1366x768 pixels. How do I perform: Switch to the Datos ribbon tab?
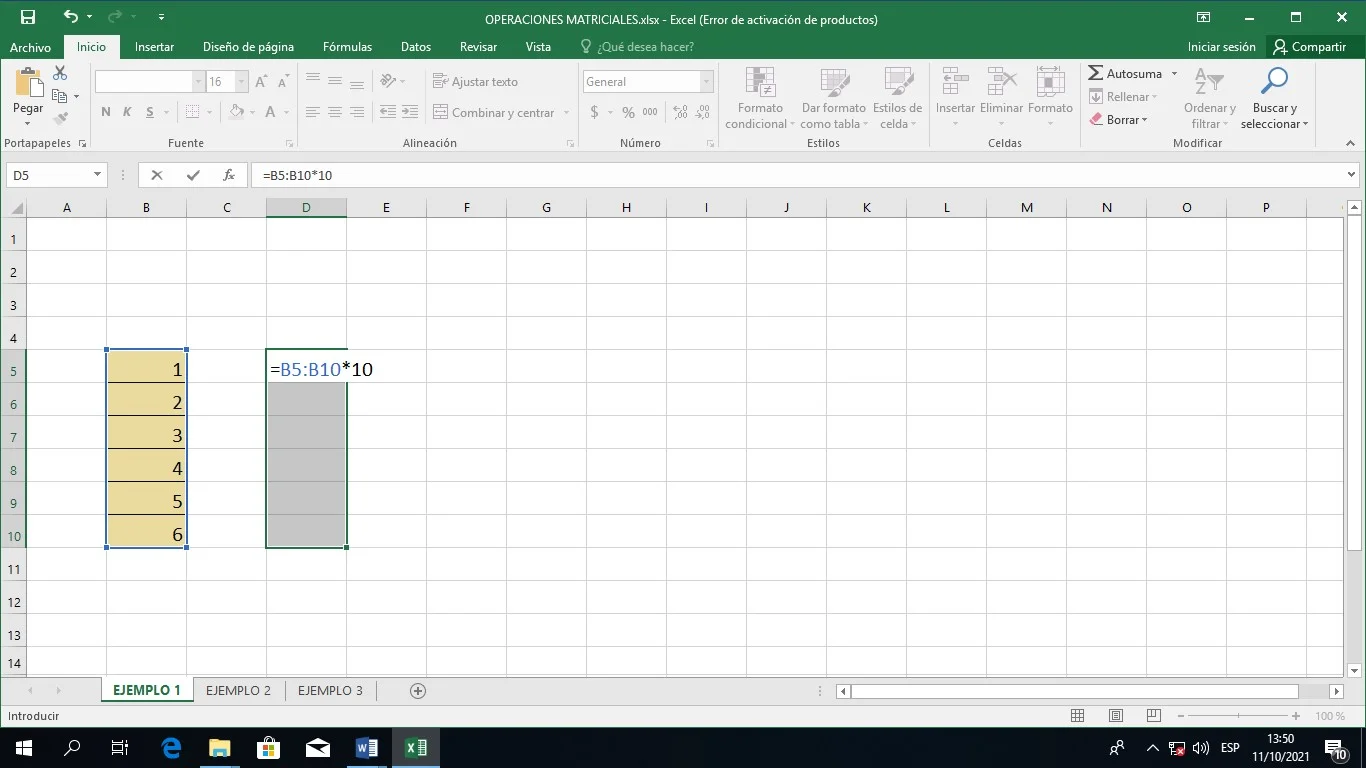point(416,47)
